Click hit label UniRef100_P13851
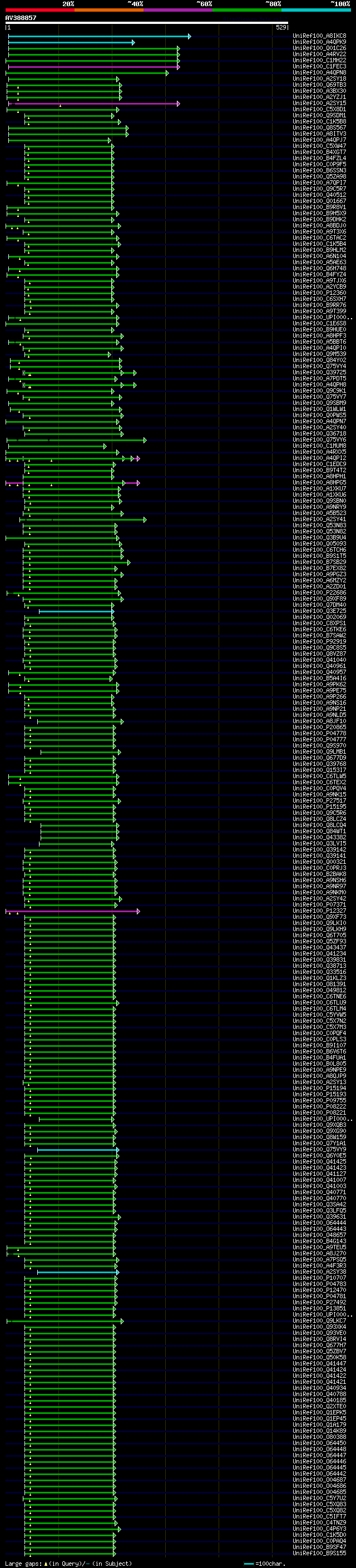 (x=319, y=1308)
